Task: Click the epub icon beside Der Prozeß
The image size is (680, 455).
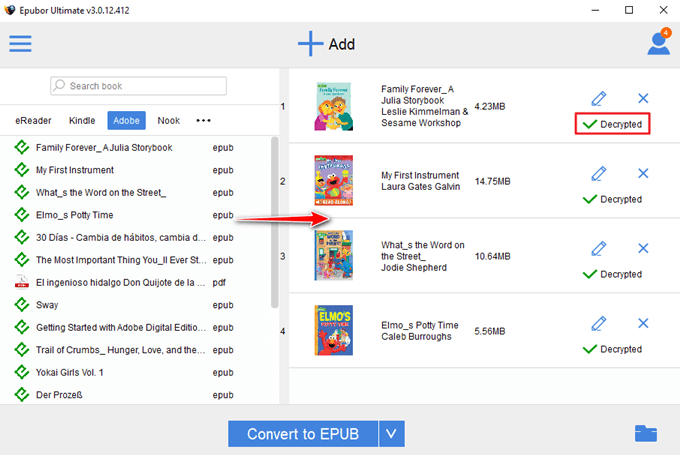Action: tap(22, 395)
